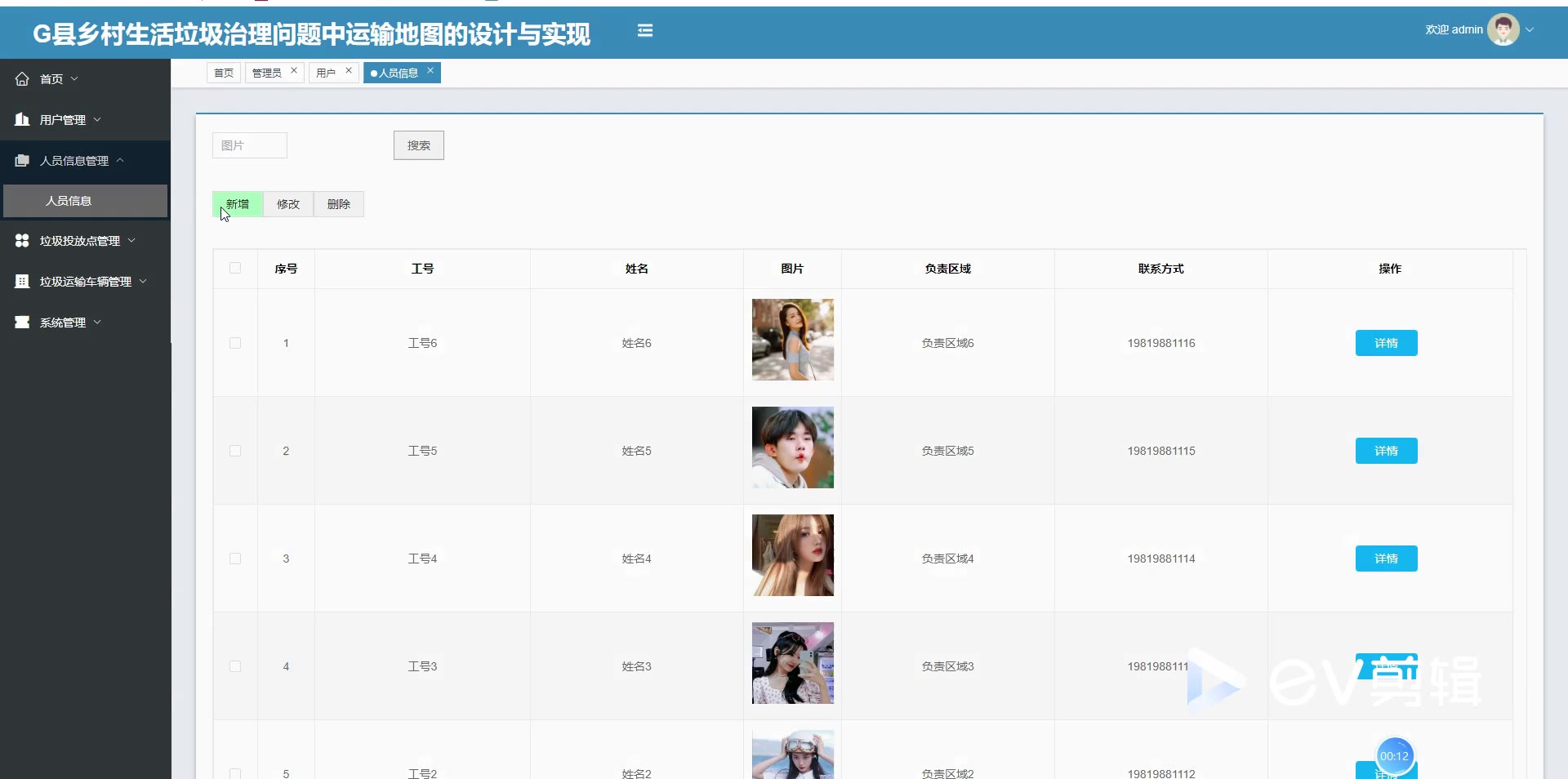The width and height of the screenshot is (1568, 779).
Task: Open the 用户管理 sidebar menu
Action: [85, 120]
